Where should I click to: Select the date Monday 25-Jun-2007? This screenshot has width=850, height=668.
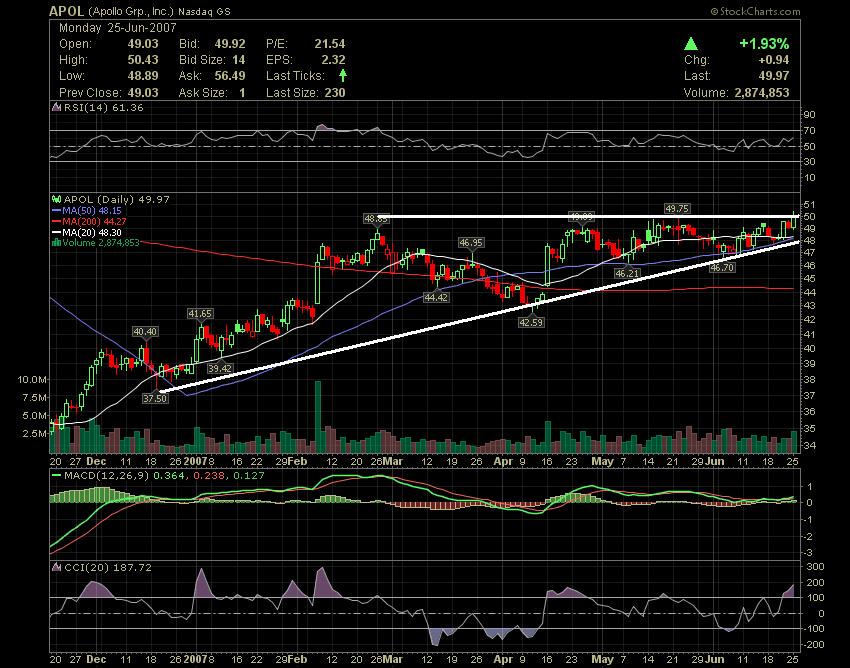click(x=118, y=28)
